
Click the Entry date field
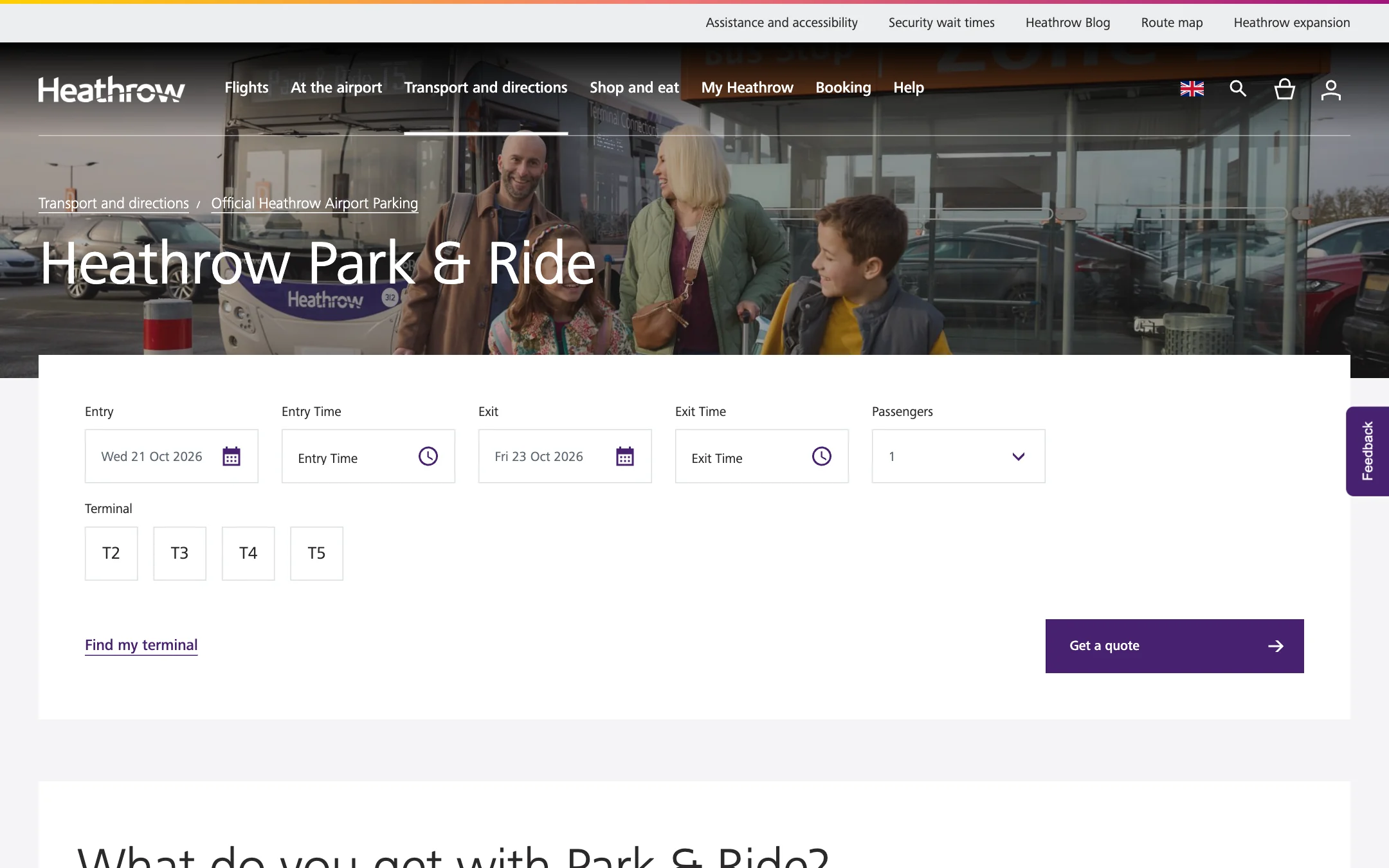click(x=172, y=456)
